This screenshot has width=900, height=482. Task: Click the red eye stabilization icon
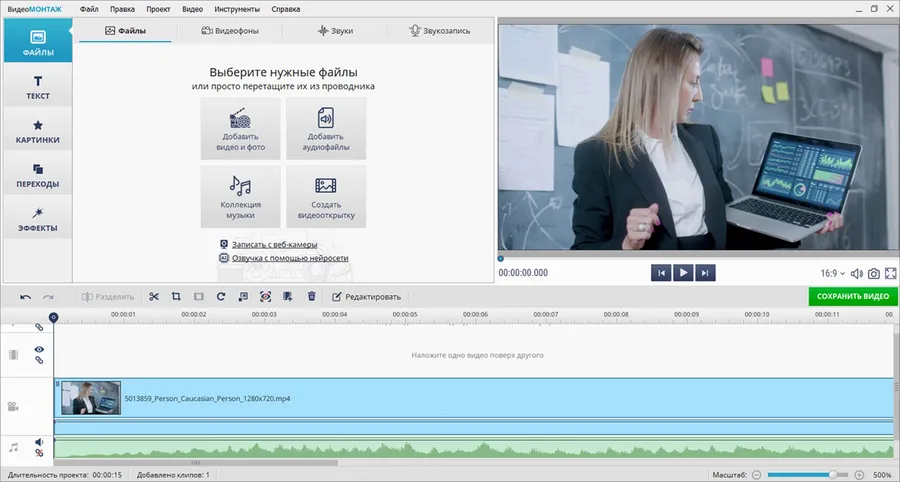[265, 297]
